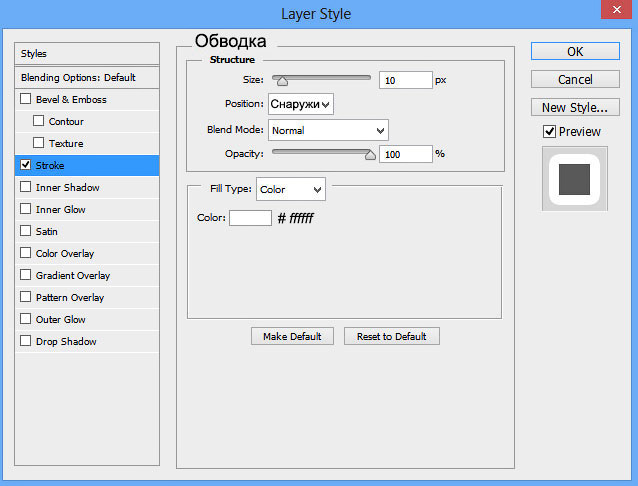Viewport: 638px width, 486px height.
Task: Select the Contour label
Action: [x=66, y=122]
